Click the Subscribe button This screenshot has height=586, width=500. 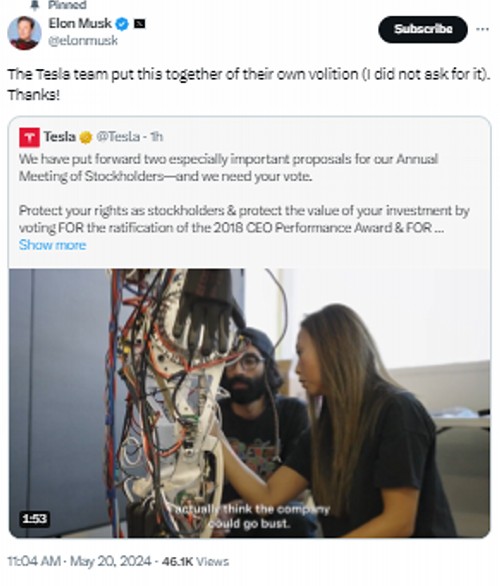click(423, 29)
